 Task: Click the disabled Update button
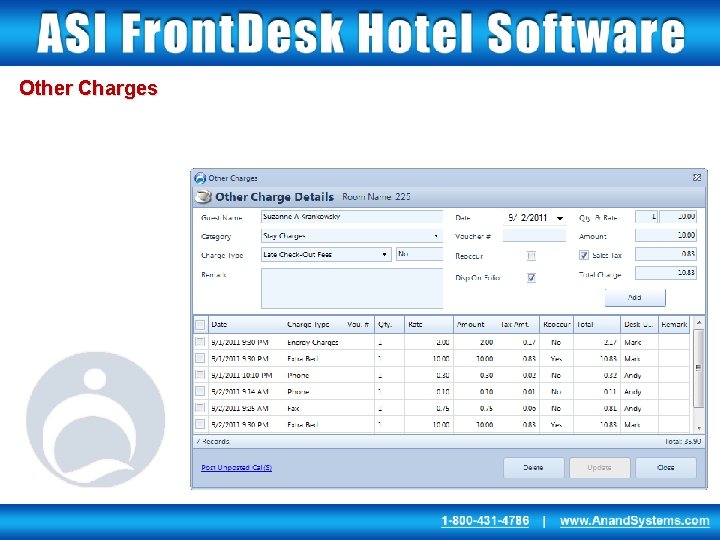(599, 468)
